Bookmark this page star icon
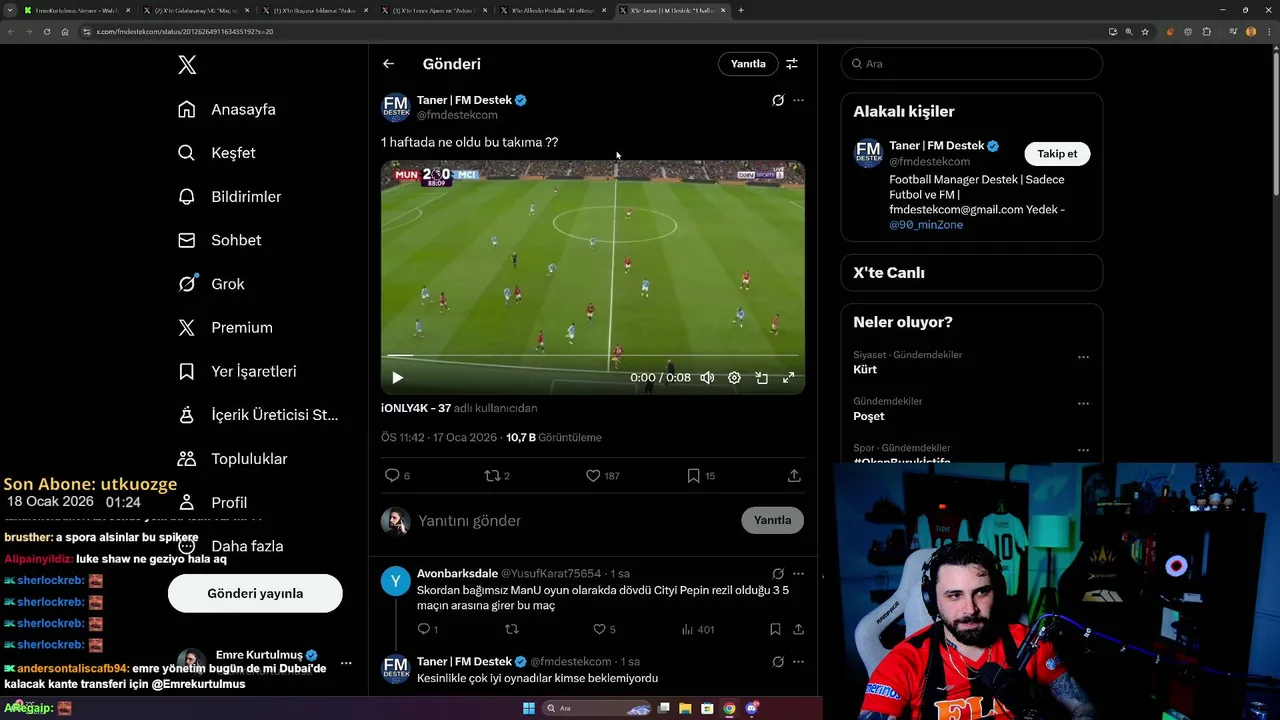 [1145, 32]
